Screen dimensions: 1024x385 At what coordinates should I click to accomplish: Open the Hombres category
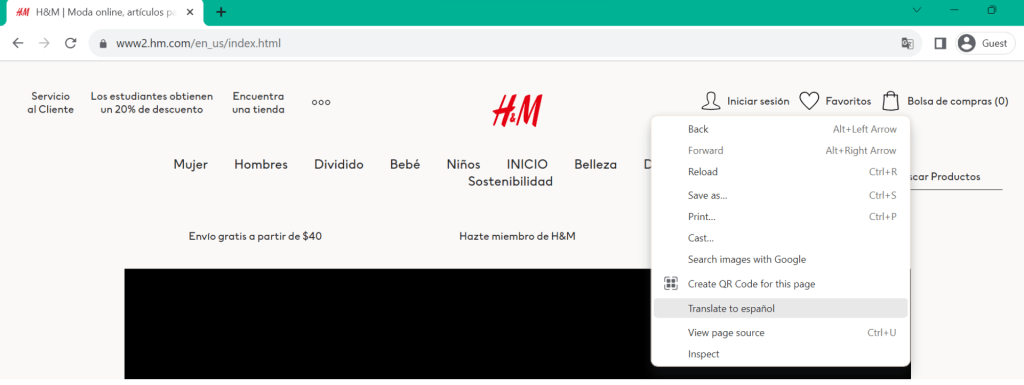point(261,164)
